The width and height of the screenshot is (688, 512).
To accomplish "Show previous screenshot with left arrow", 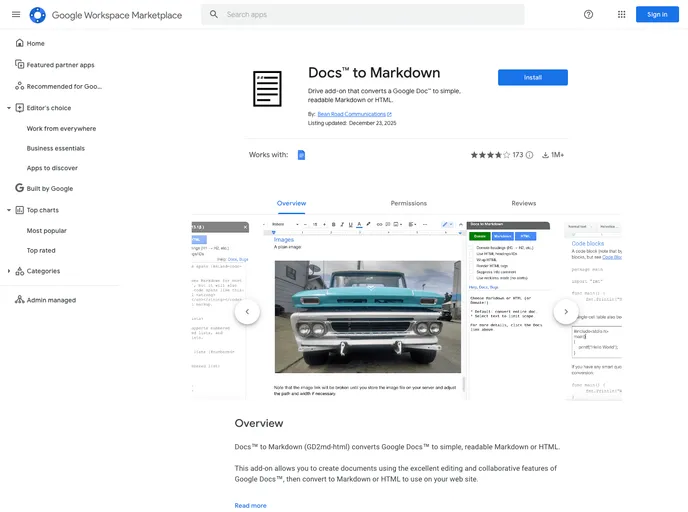I will (247, 312).
